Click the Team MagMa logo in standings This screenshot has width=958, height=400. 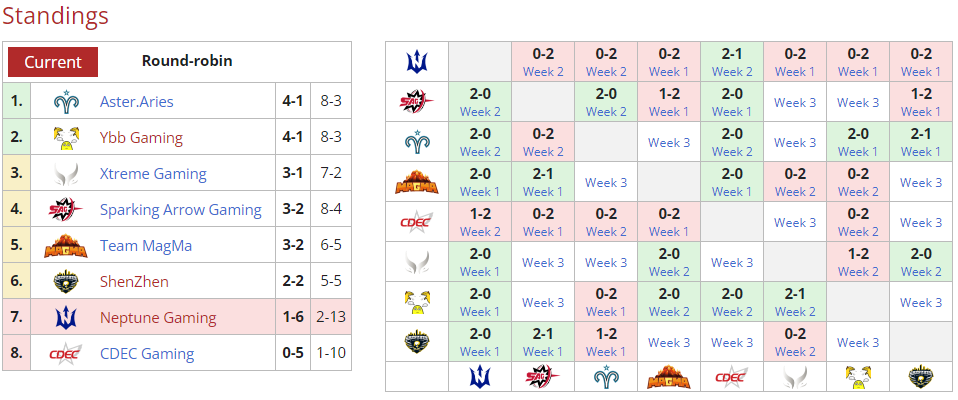coord(66,246)
